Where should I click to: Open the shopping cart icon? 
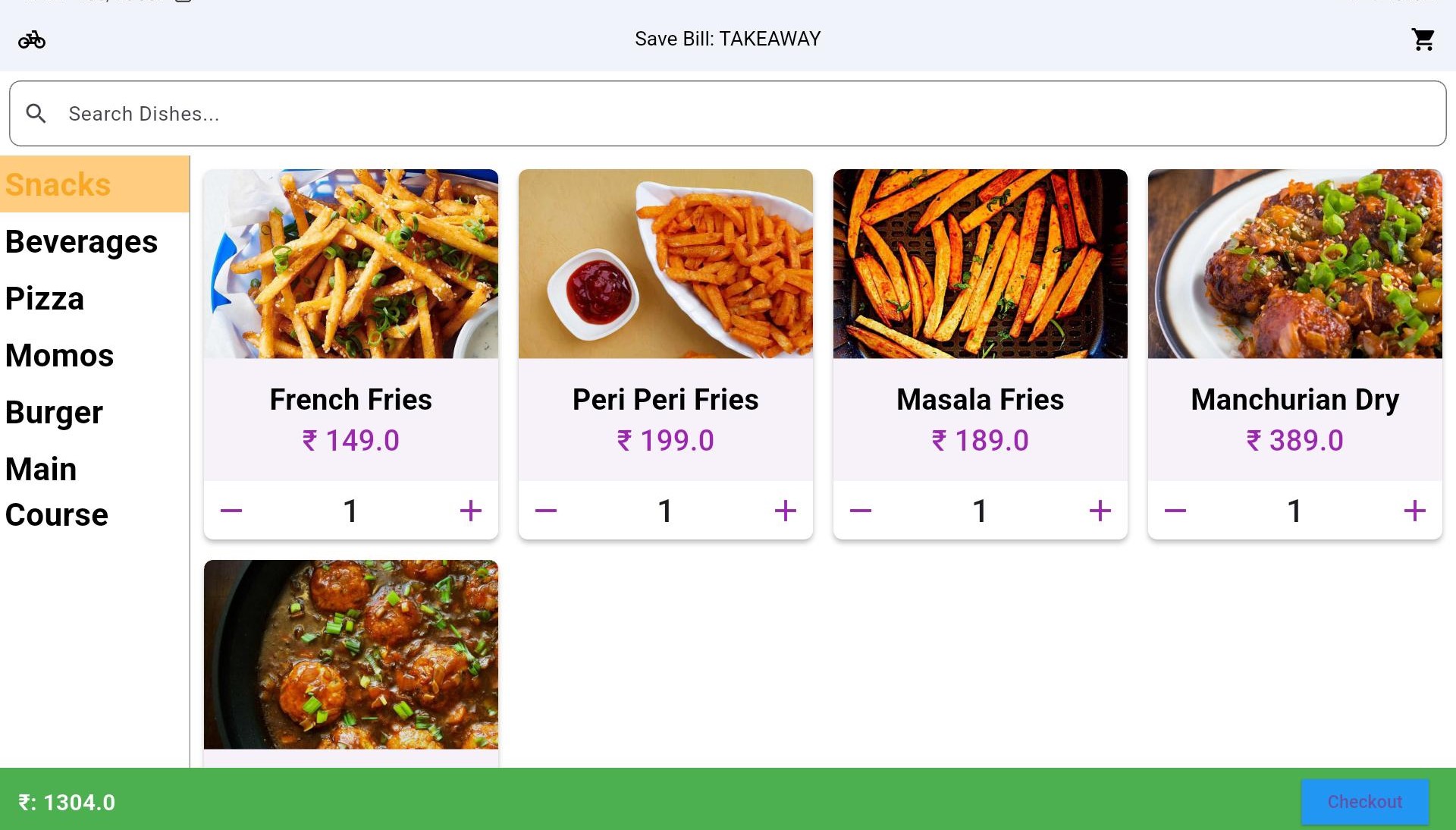tap(1423, 39)
